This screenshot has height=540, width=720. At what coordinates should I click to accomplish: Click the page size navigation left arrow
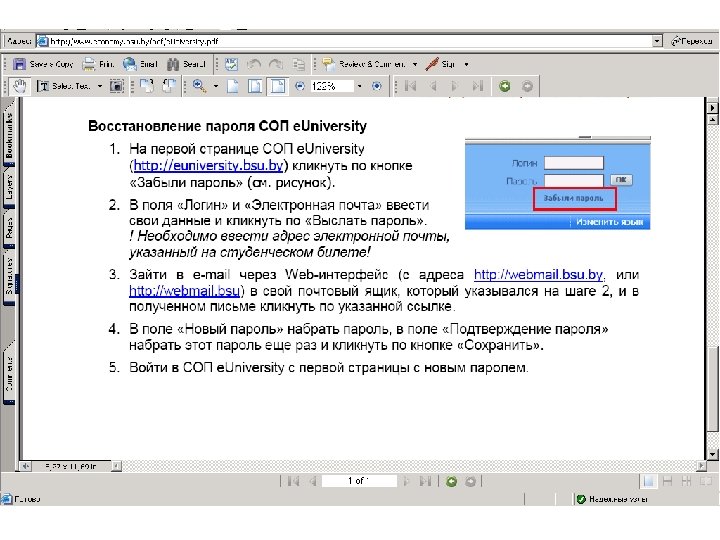pyautogui.click(x=26, y=467)
